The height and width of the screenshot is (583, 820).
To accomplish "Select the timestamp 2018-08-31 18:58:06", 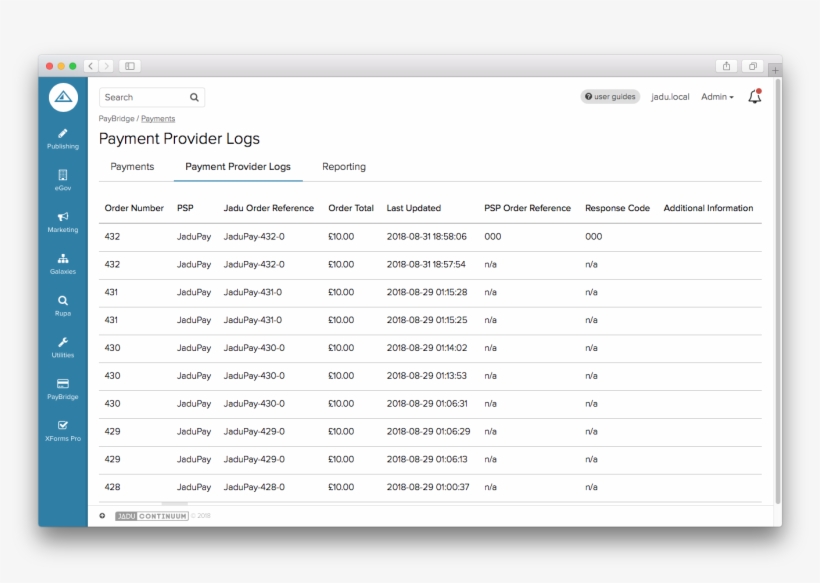I will tap(426, 236).
